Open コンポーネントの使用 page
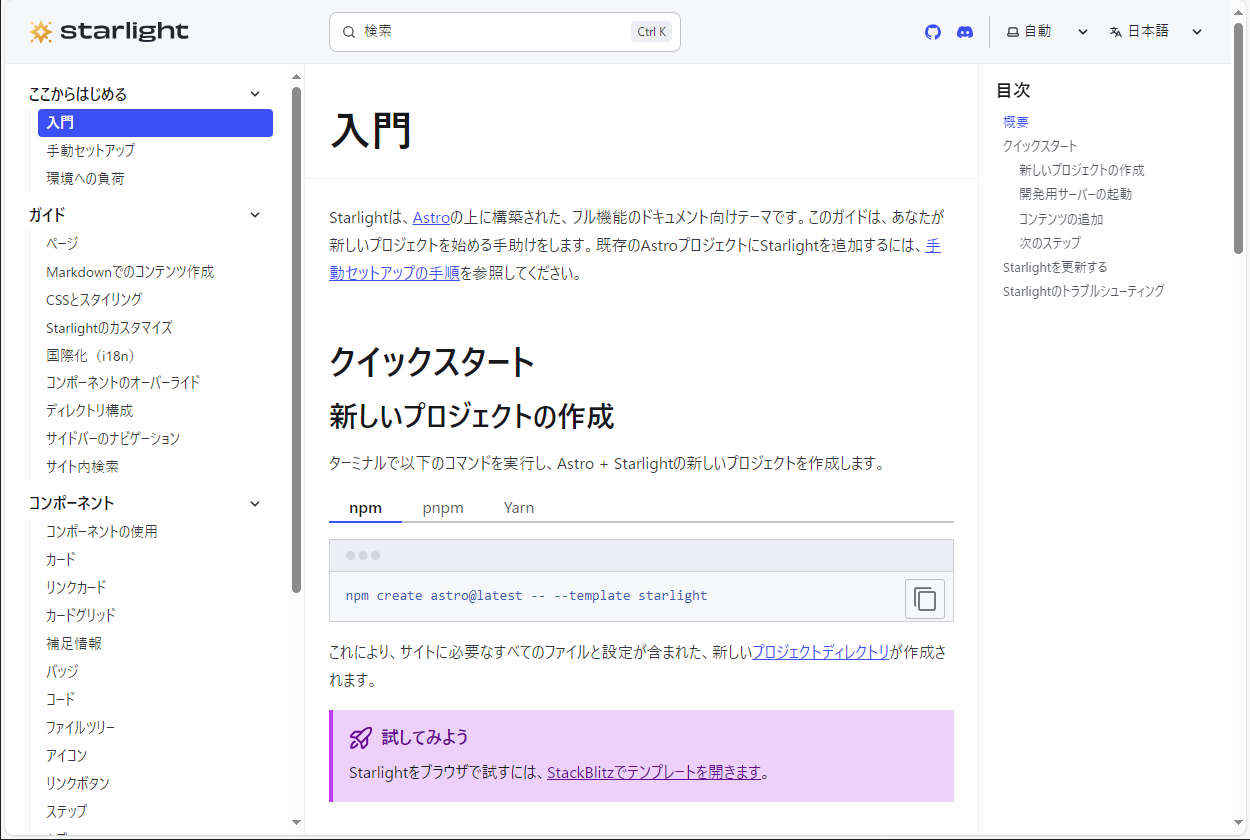1250x840 pixels. tap(101, 532)
